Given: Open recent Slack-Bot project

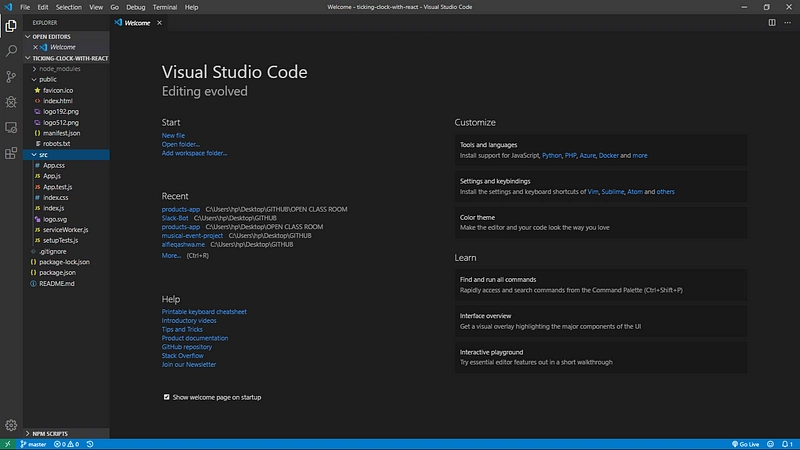Looking at the screenshot, I should point(175,218).
